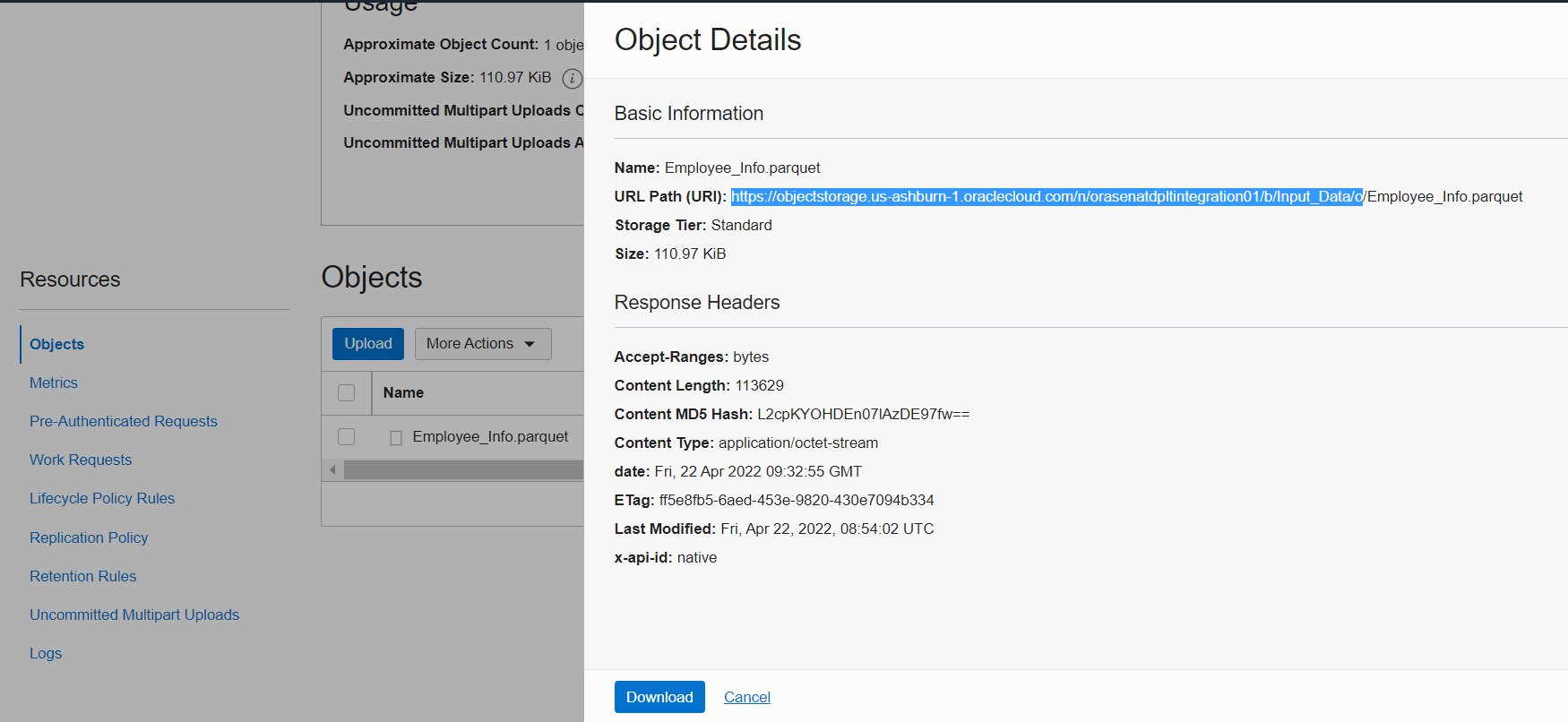Open the Metrics resource page

[x=54, y=382]
